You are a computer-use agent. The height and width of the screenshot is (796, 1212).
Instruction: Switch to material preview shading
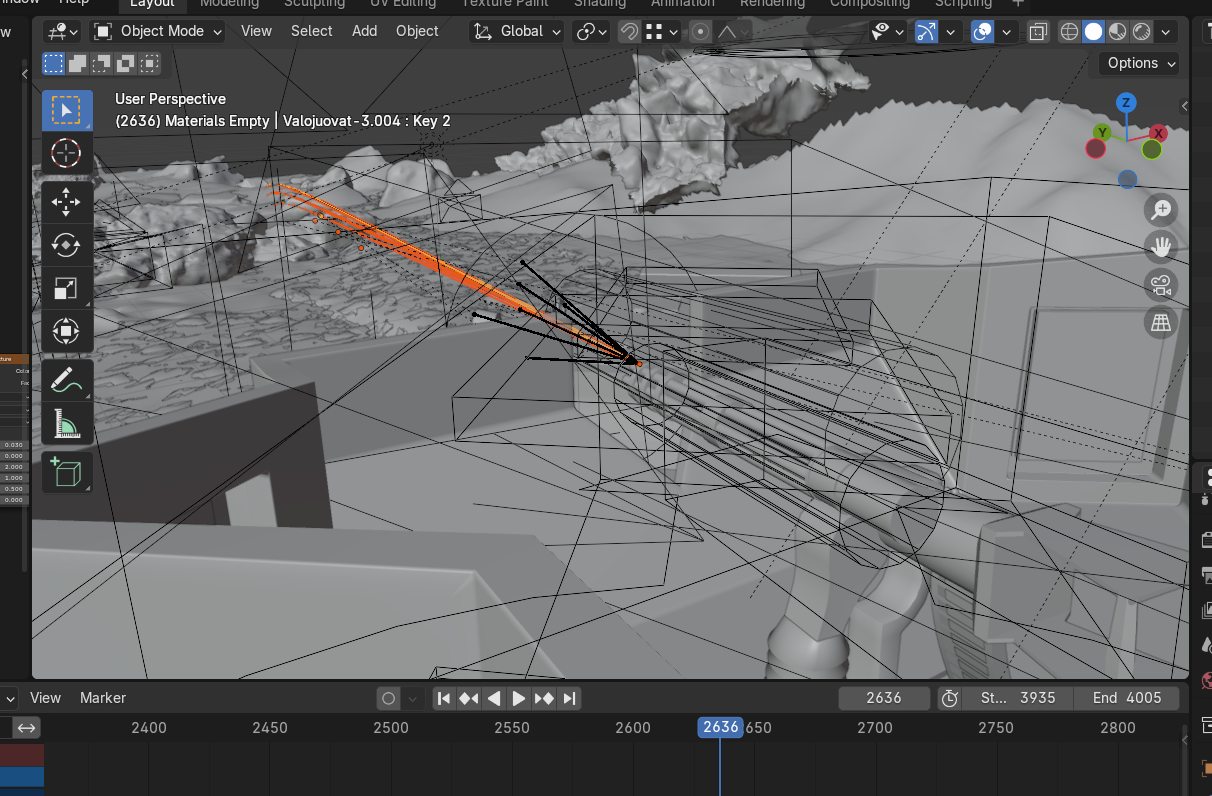pos(1118,32)
